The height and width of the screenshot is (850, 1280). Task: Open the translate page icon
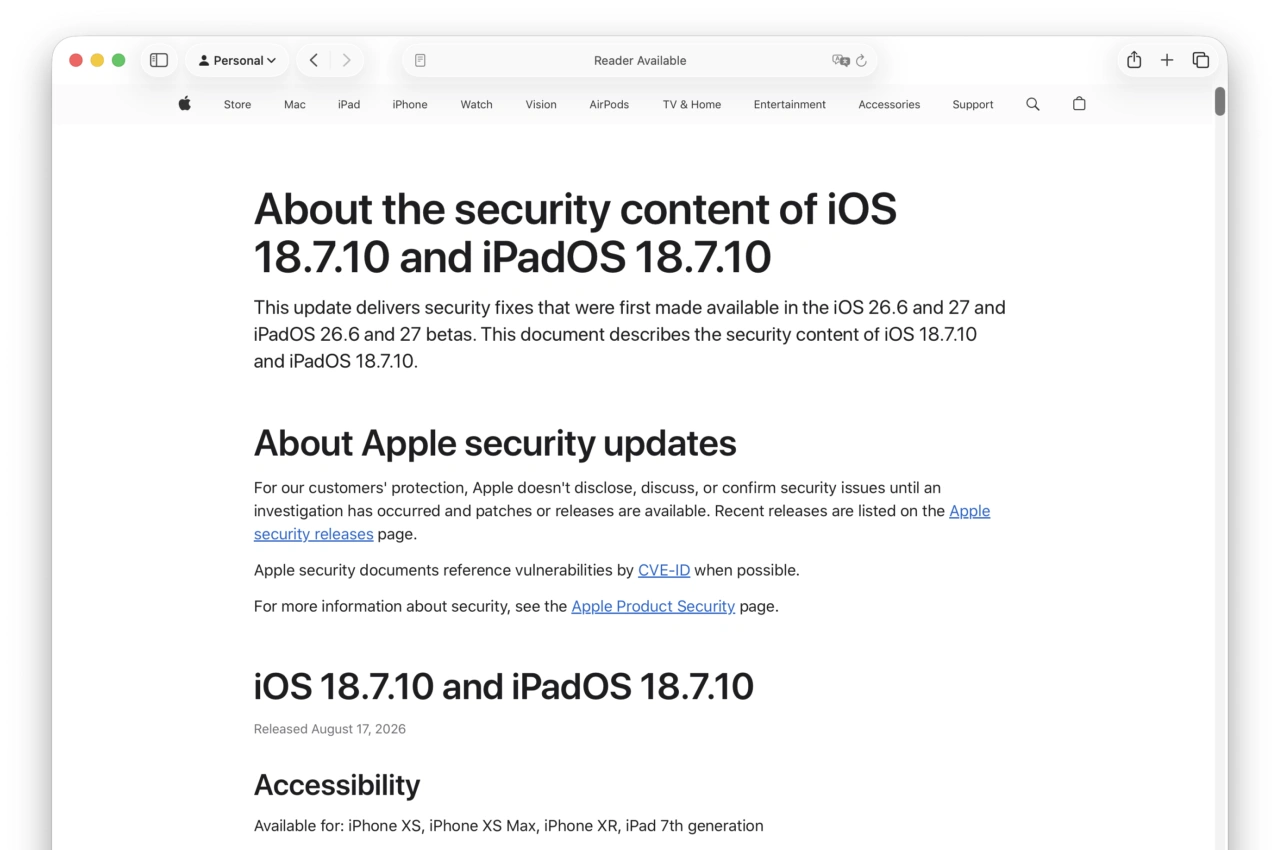tap(840, 60)
